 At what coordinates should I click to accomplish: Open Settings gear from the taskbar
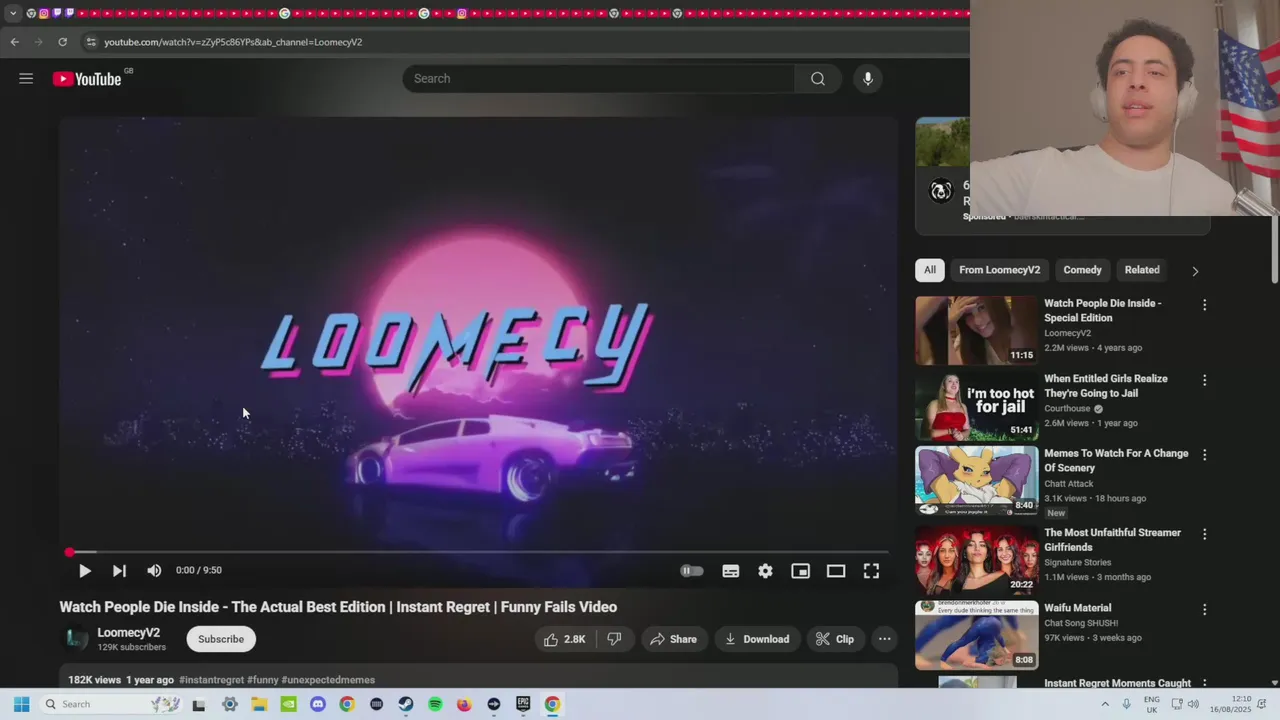coord(229,704)
